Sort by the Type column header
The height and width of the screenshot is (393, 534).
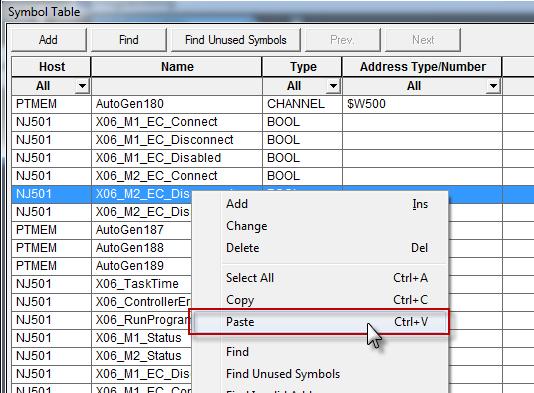pos(302,67)
